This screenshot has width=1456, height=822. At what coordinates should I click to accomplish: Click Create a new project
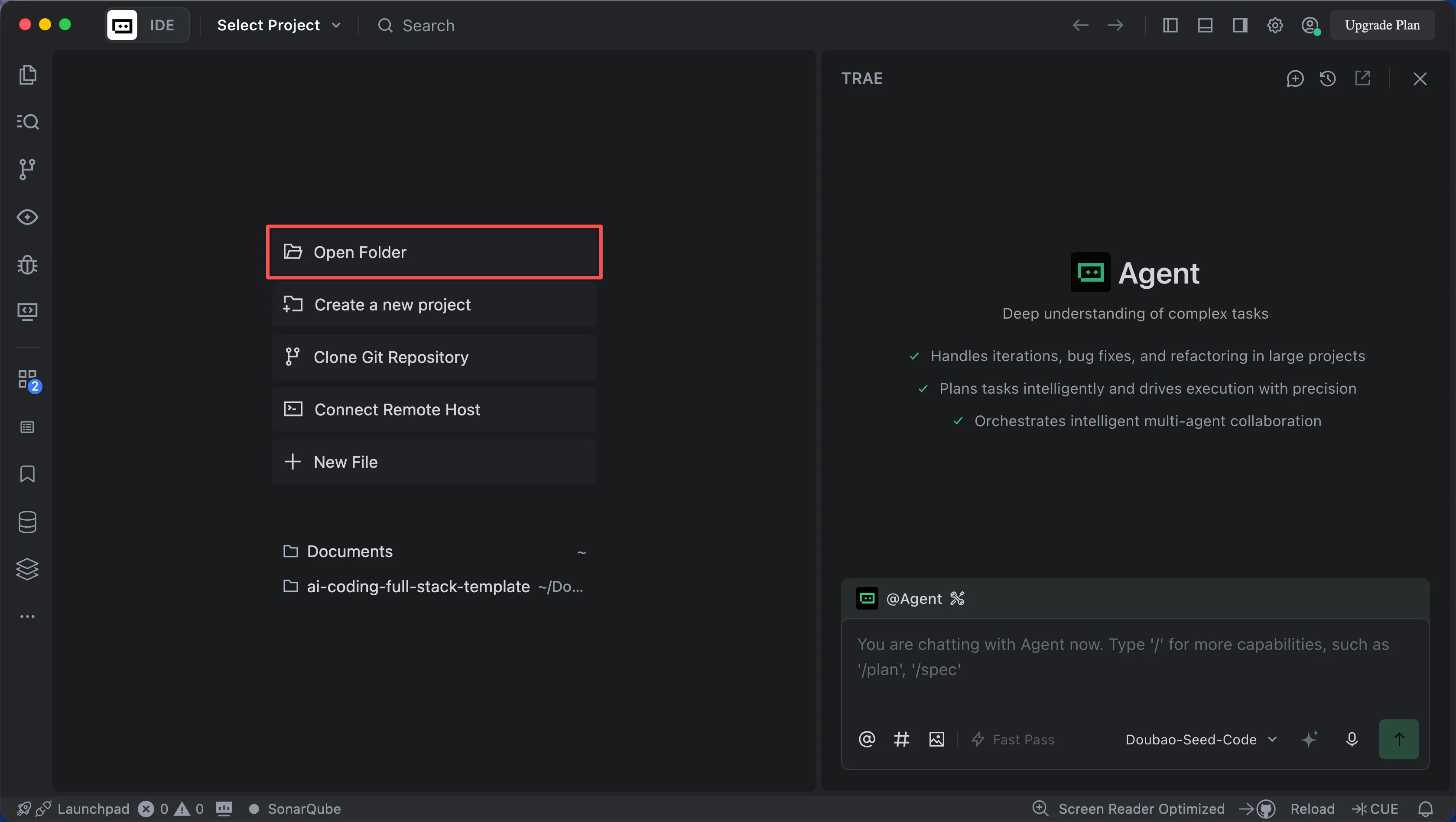434,304
